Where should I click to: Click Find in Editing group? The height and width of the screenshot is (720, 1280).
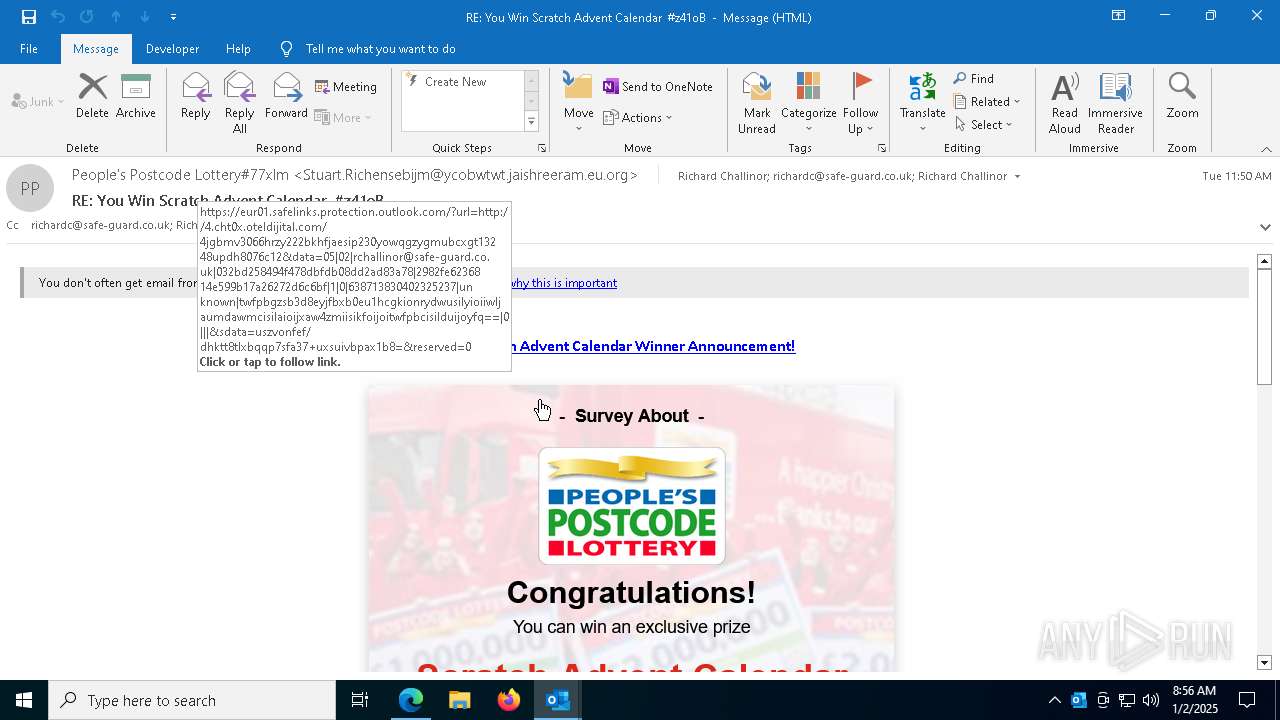pyautogui.click(x=974, y=79)
